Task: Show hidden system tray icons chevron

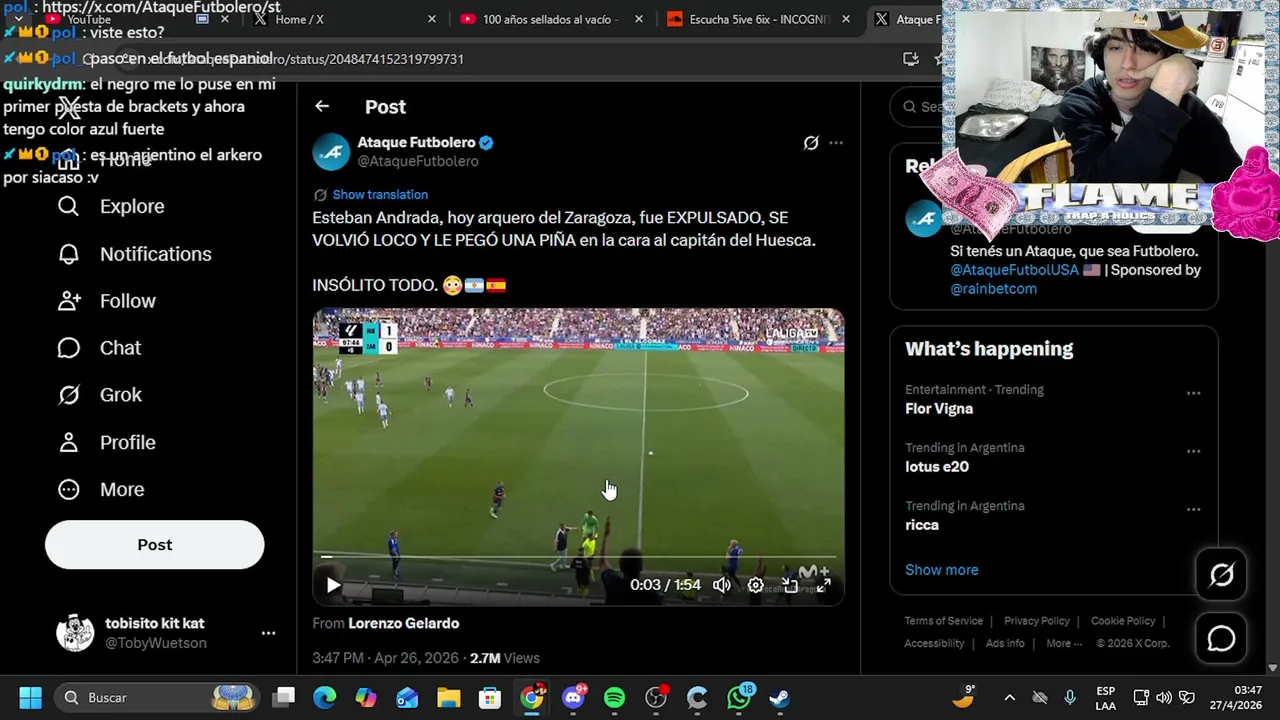Action: 1009,698
